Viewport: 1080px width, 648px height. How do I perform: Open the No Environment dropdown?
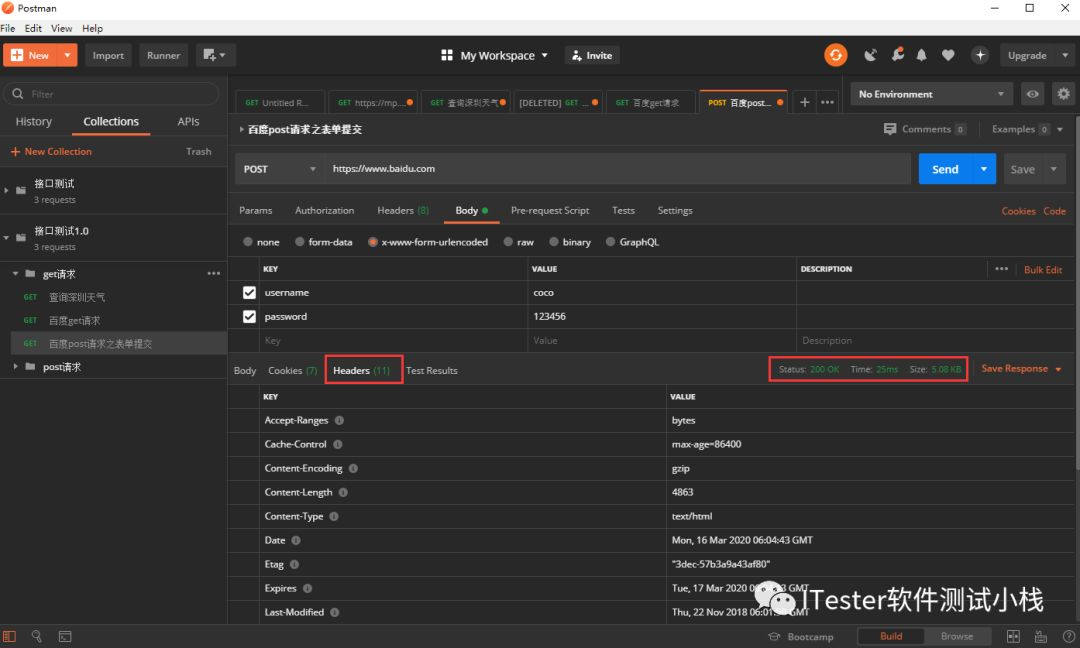[x=930, y=94]
